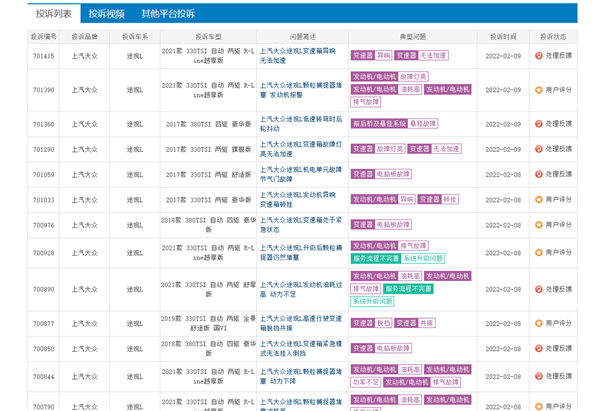Open complaint link 变速箱异响 无法加速
The image size is (600, 411).
(298, 55)
